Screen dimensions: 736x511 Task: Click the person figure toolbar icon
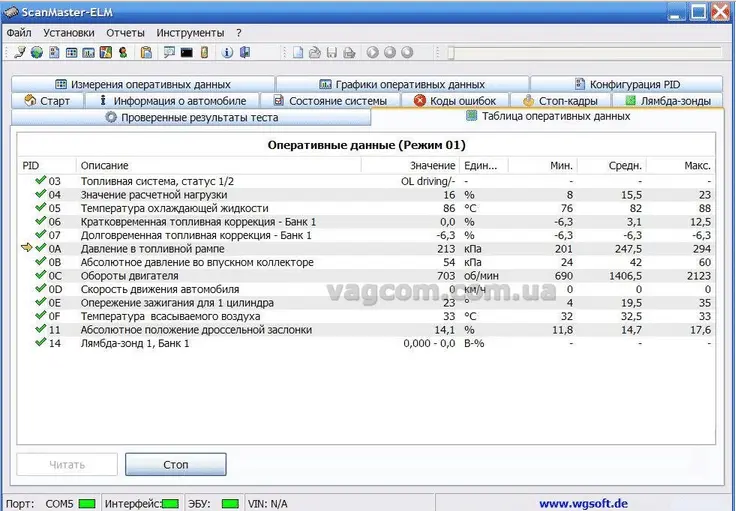pos(123,52)
